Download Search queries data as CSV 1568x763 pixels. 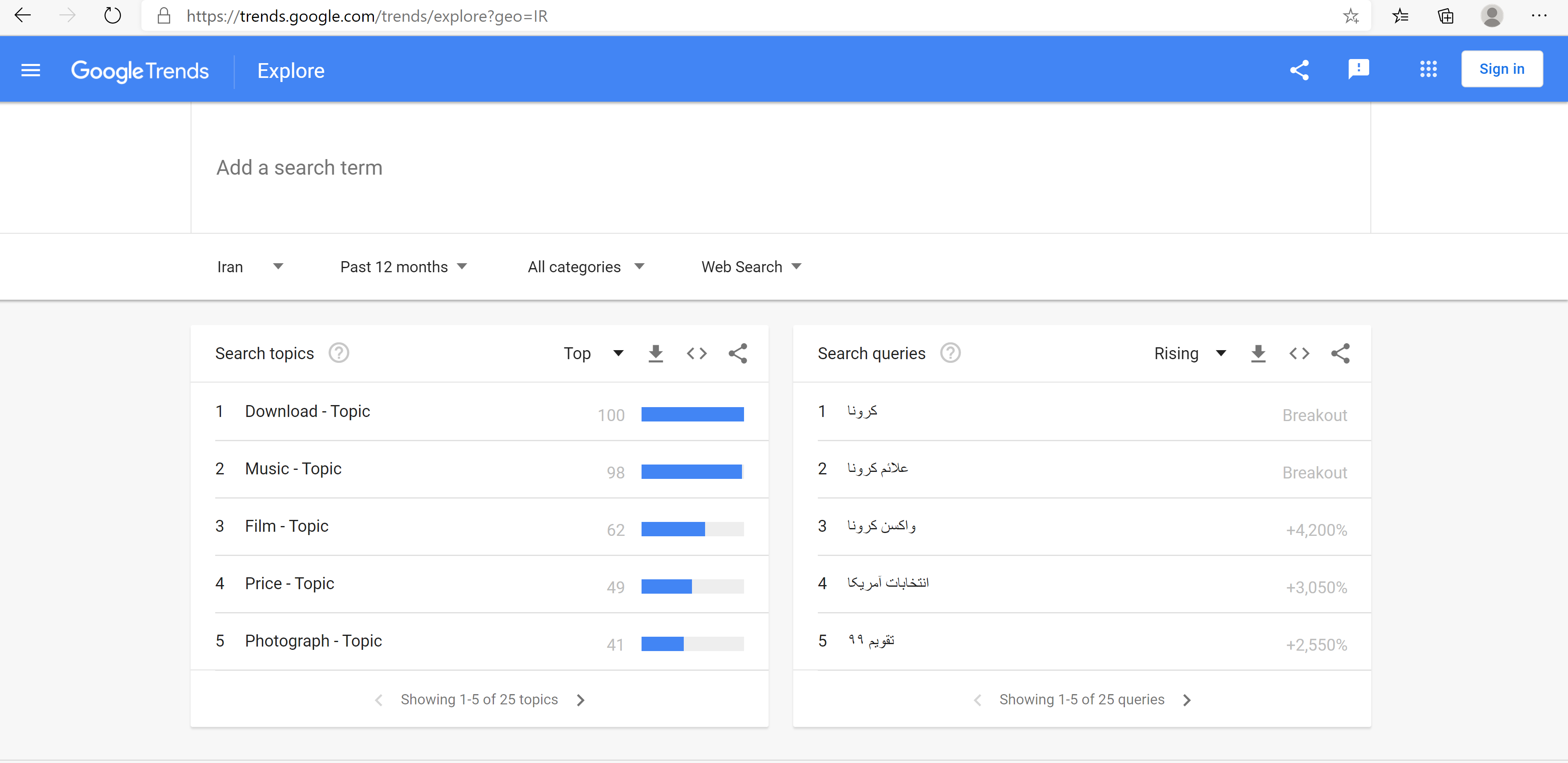tap(1258, 353)
